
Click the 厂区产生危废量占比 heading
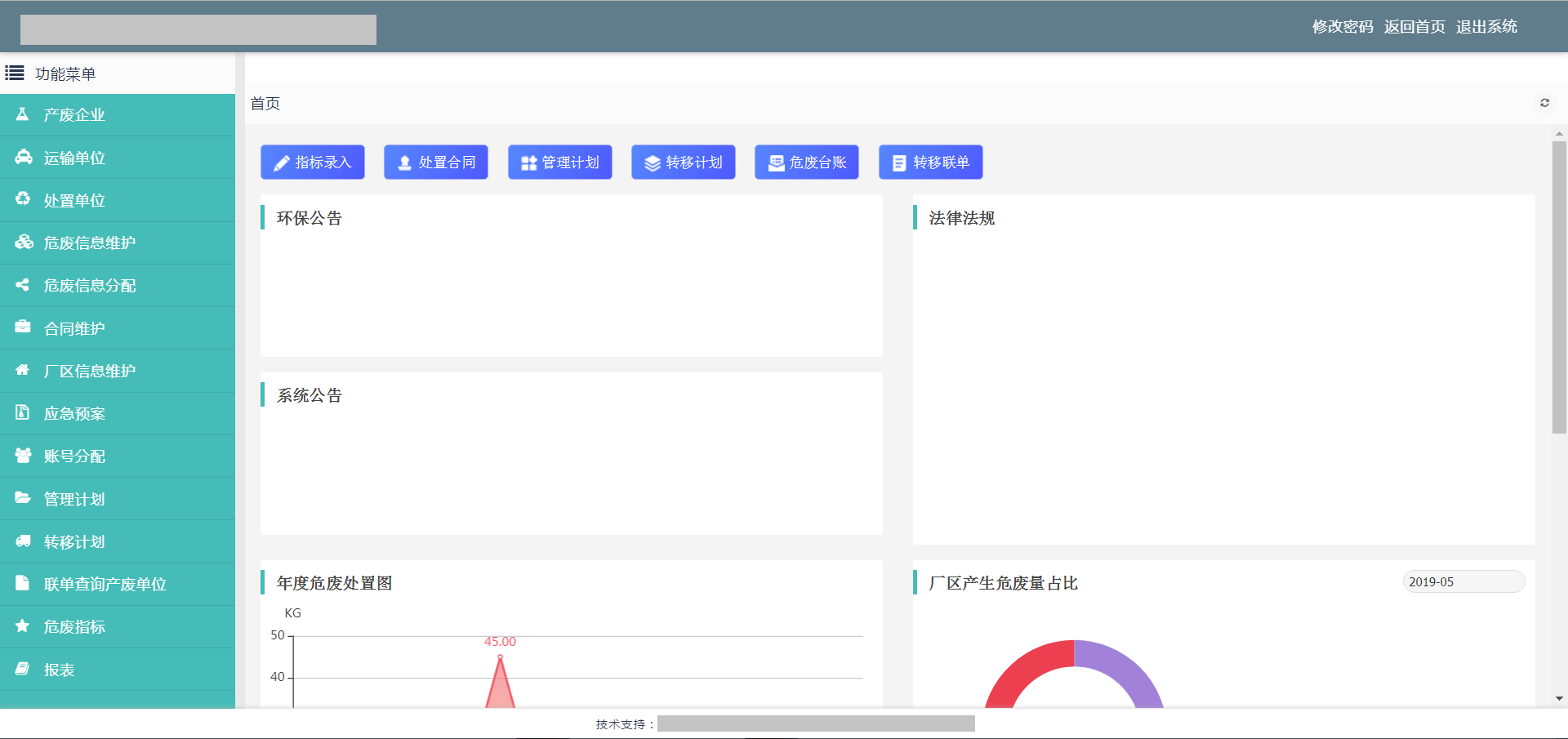click(x=1003, y=583)
